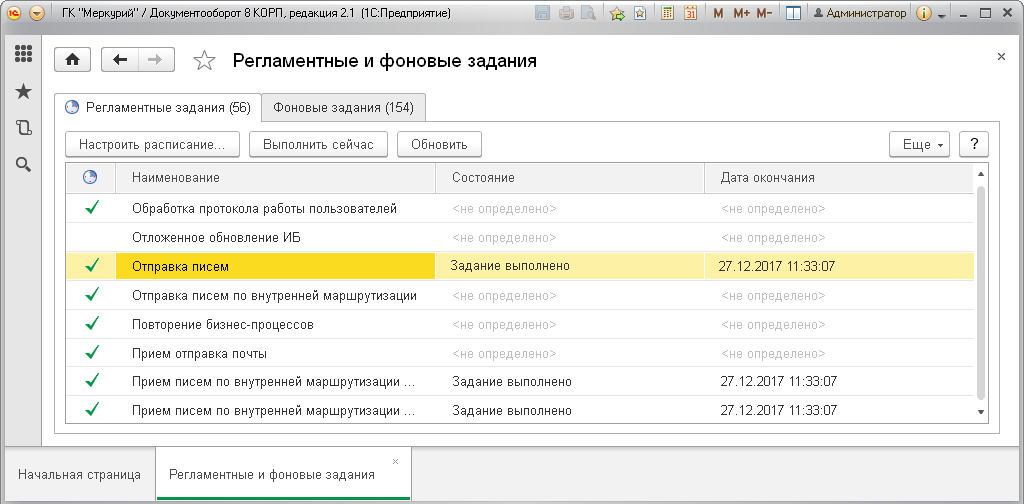Open help with the ? button
The height and width of the screenshot is (504, 1024).
tap(974, 144)
